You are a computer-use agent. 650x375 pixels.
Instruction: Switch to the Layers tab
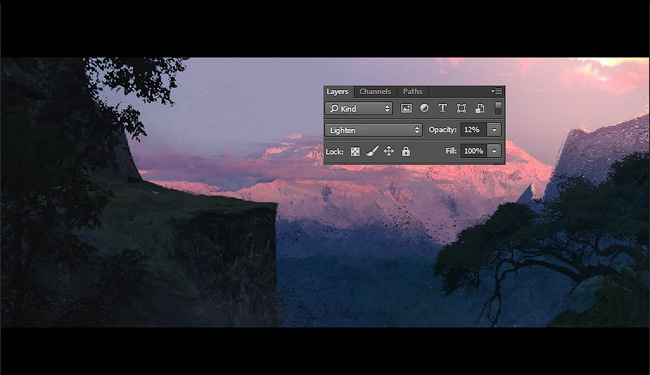click(337, 92)
